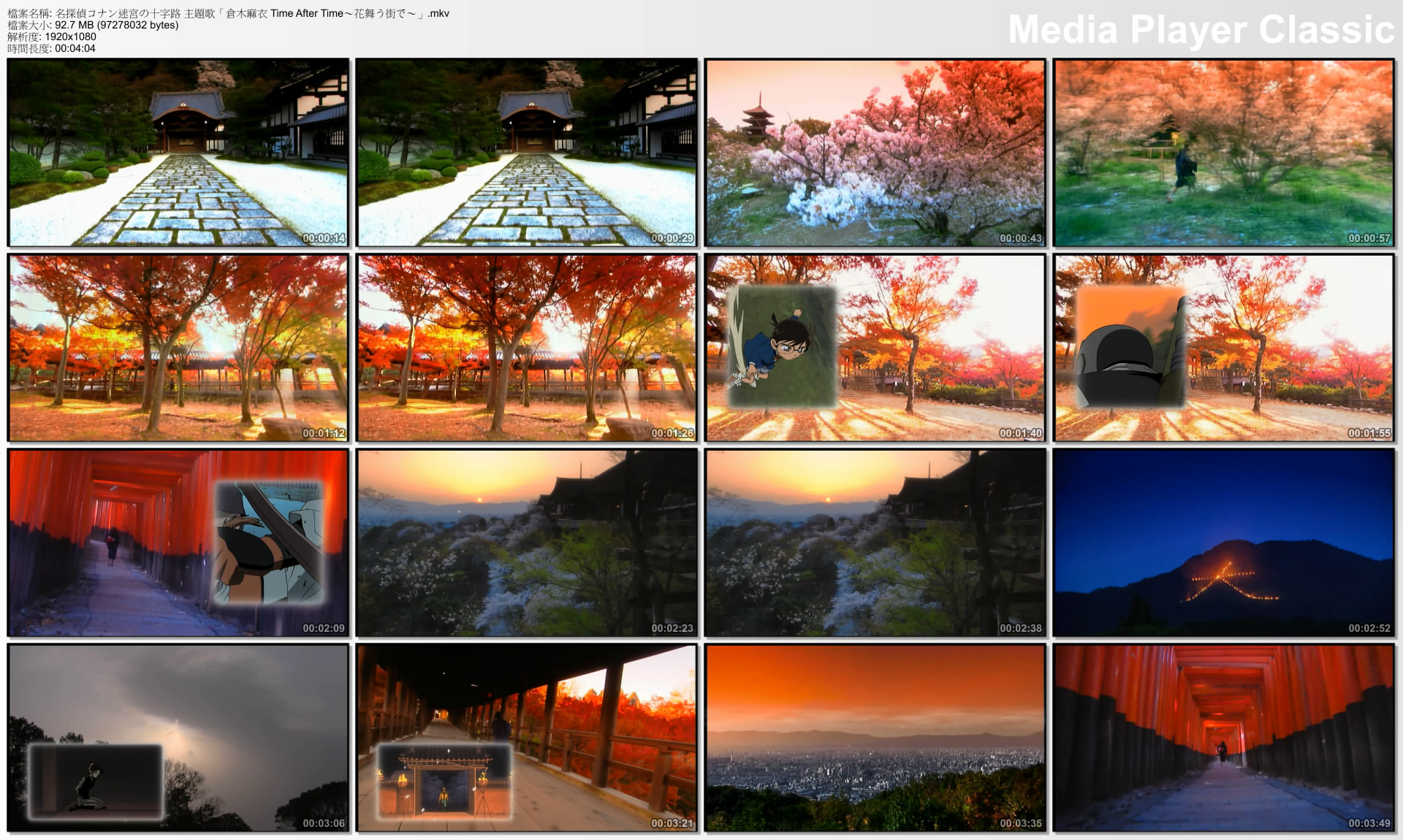The image size is (1403, 840).
Task: Click the stormy sky thumbnail at 00:03:06
Action: pos(178,738)
